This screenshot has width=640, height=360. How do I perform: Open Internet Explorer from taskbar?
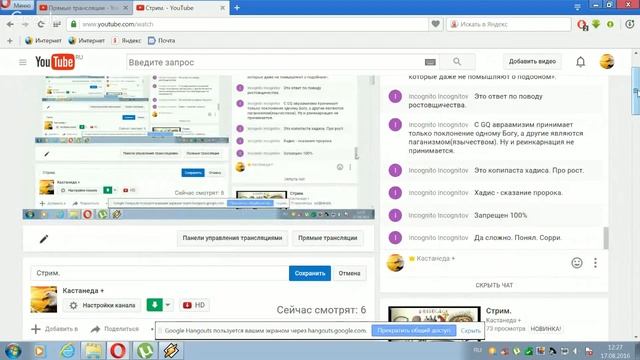[x=67, y=351]
